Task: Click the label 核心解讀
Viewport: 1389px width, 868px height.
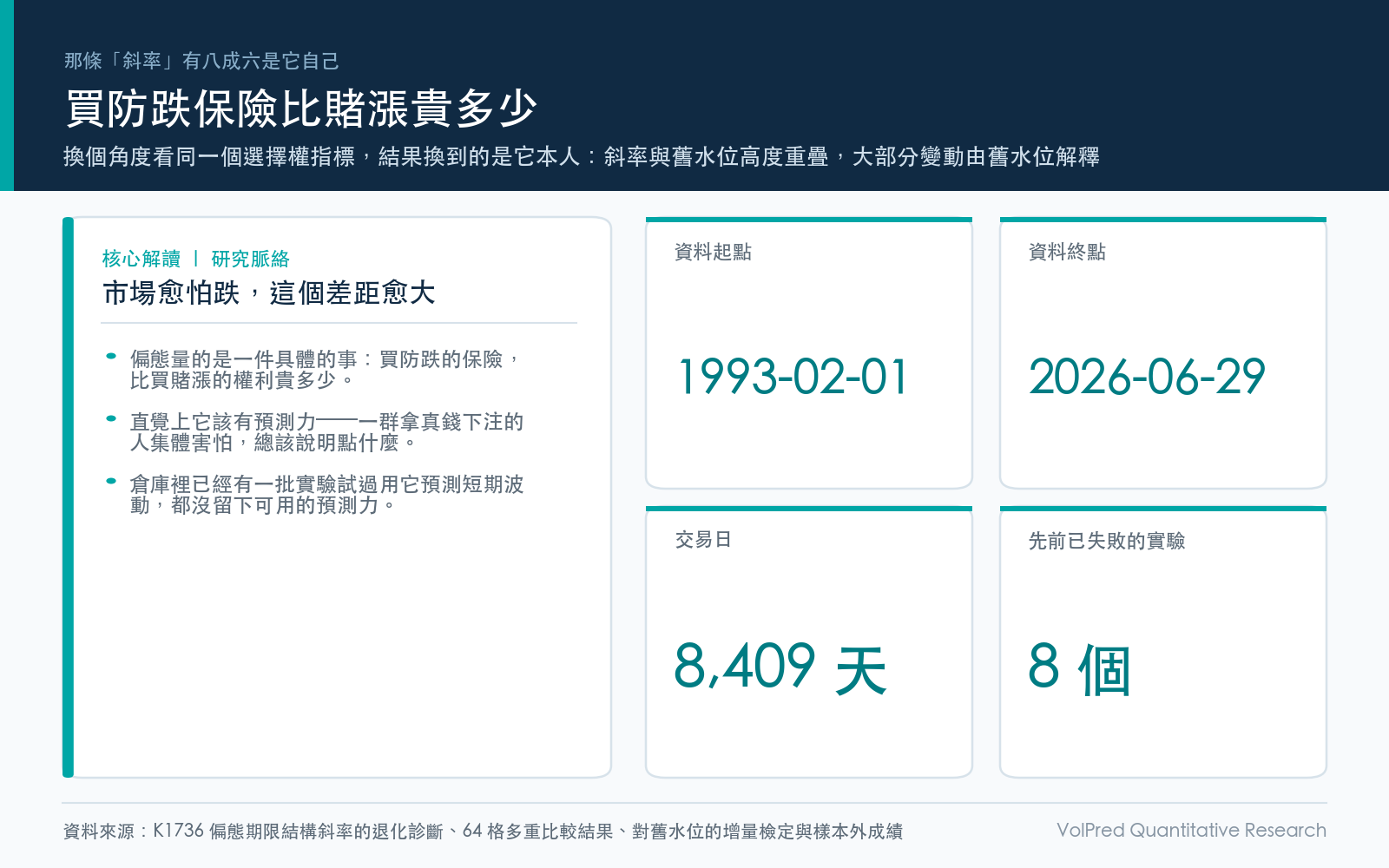Action: [x=142, y=259]
